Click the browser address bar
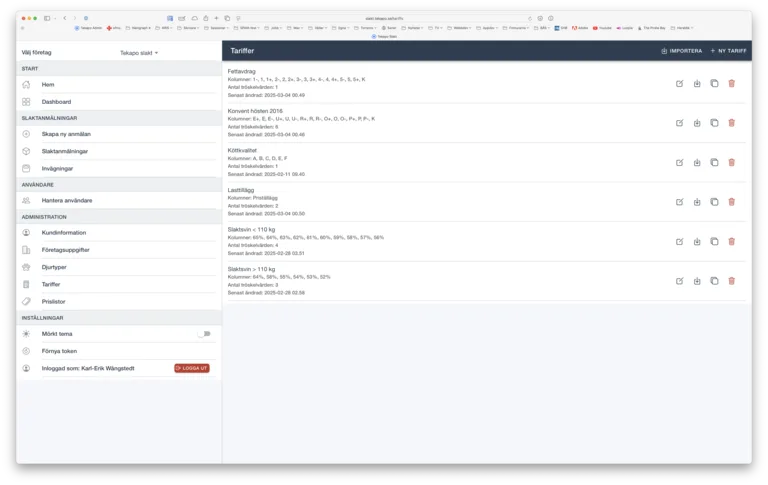The width and height of the screenshot is (768, 485). [x=384, y=19]
